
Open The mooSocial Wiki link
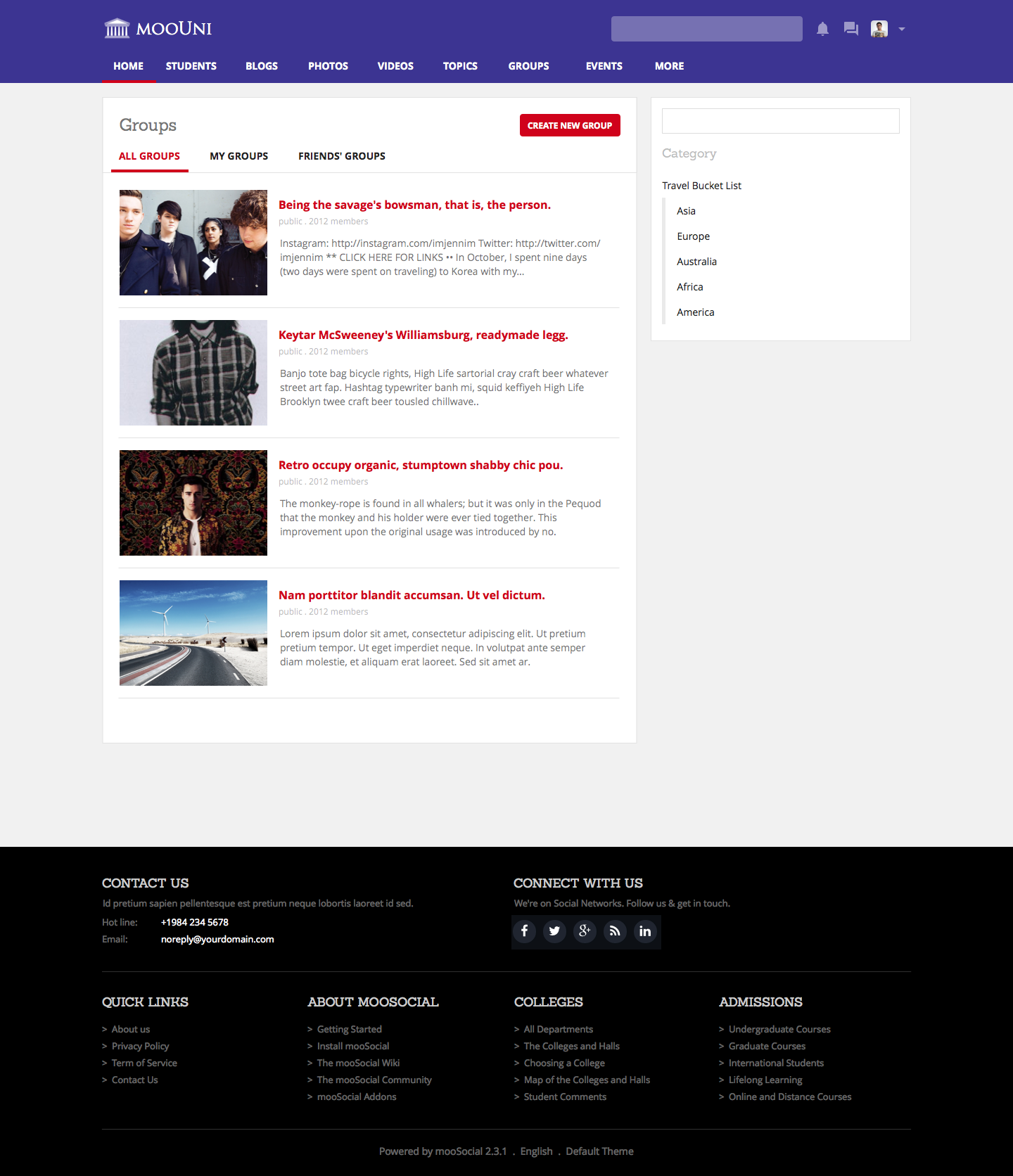click(x=358, y=1063)
